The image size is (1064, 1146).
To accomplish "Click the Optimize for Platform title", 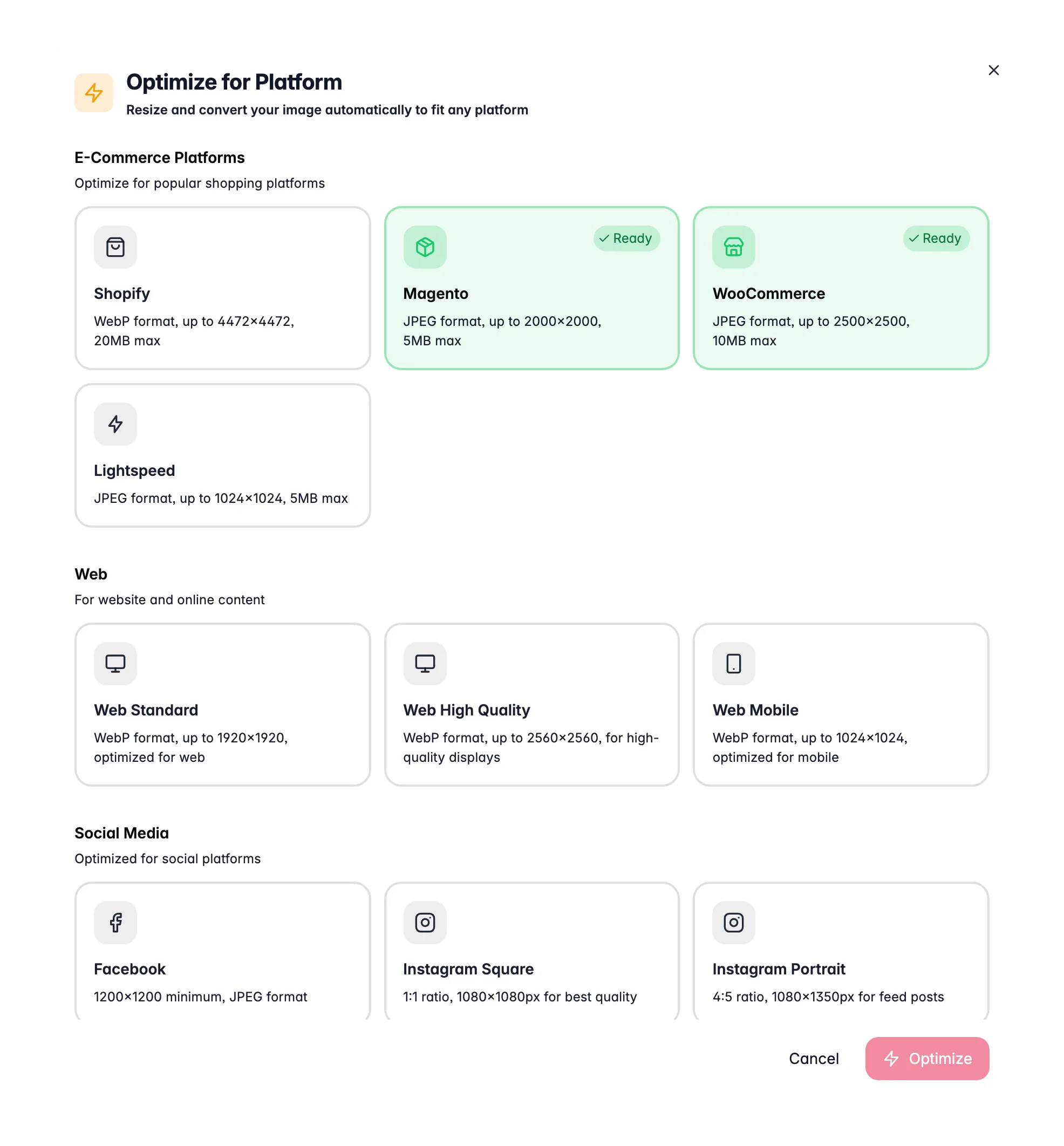I will 234,83.
